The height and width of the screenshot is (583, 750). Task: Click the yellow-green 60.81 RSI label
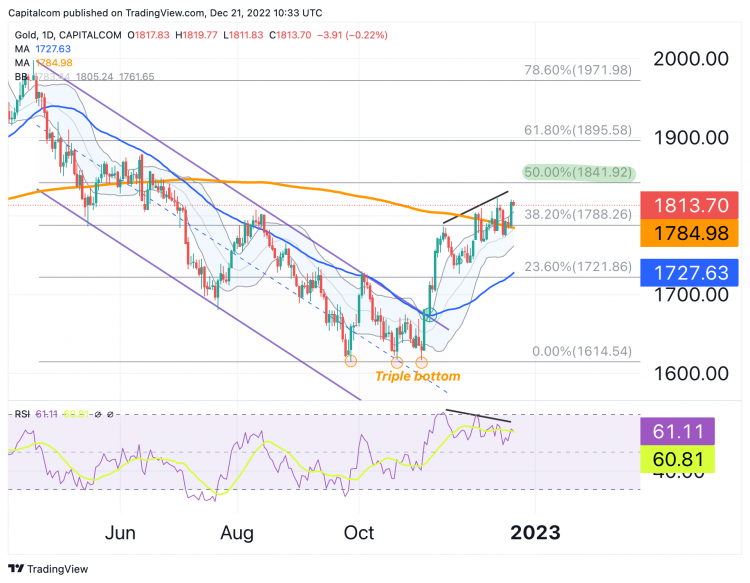pyautogui.click(x=677, y=459)
